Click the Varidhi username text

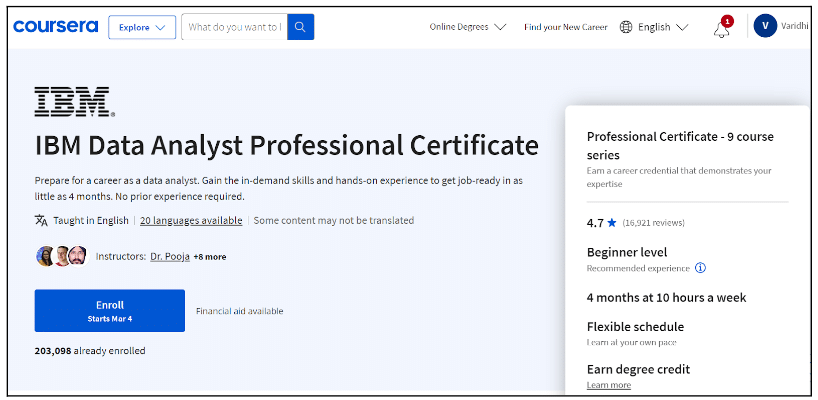coord(795,26)
